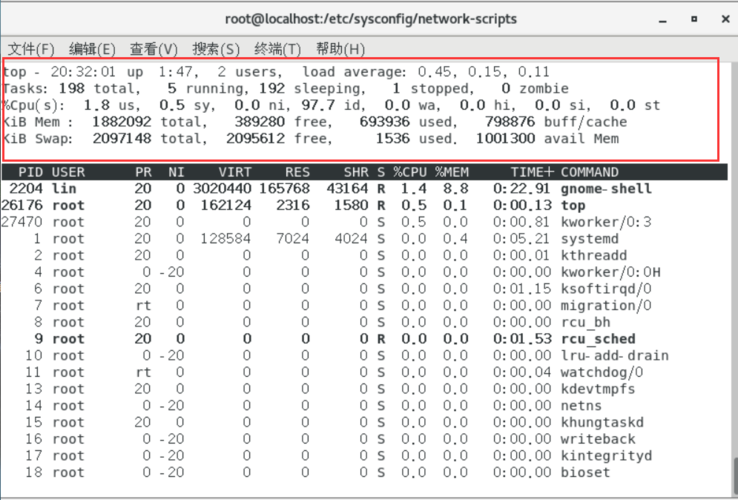Open the 帮助(H) menu
The height and width of the screenshot is (500, 738).
click(340, 49)
